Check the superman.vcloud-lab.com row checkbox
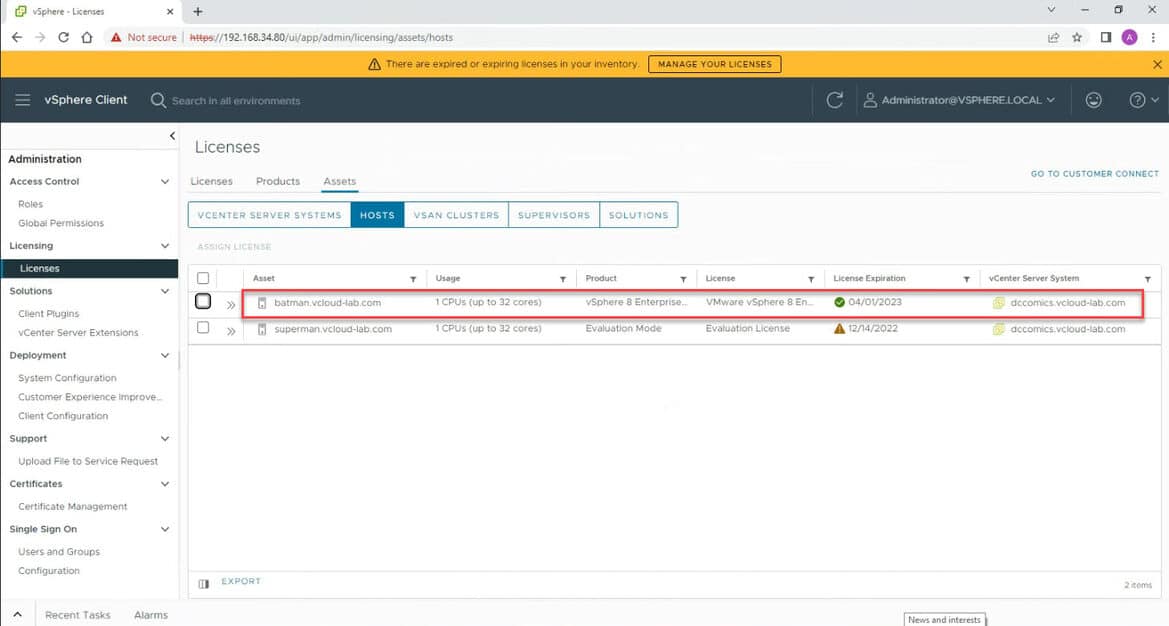Screen dimensions: 1169x626 tap(203, 328)
